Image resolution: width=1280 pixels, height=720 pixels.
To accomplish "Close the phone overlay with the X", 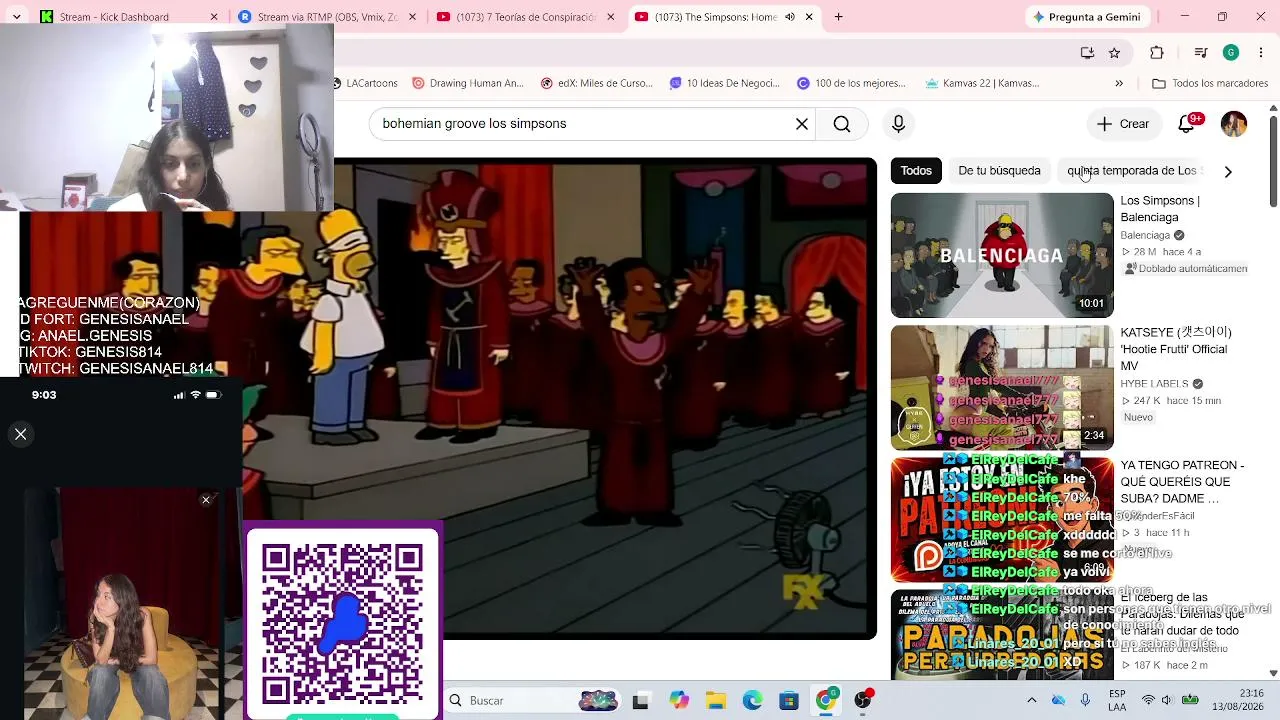I will click(20, 434).
